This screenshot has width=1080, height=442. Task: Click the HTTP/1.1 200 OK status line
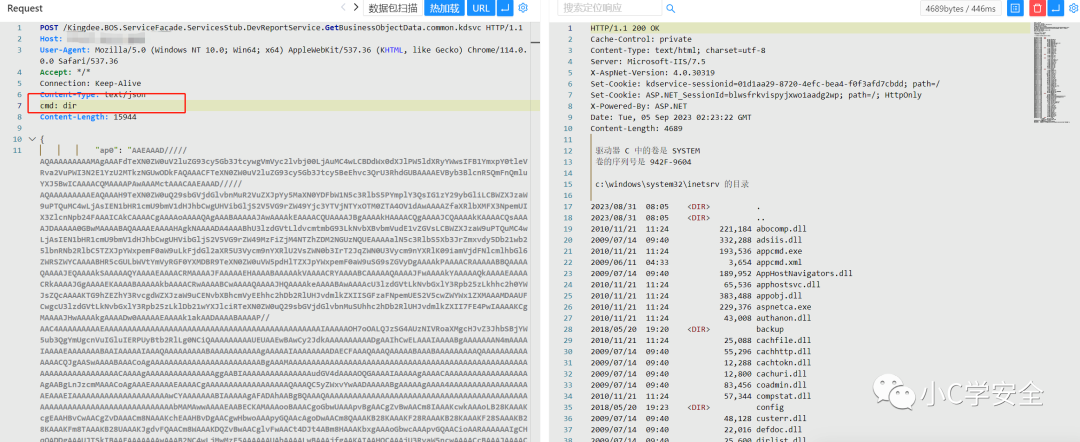click(x=625, y=28)
